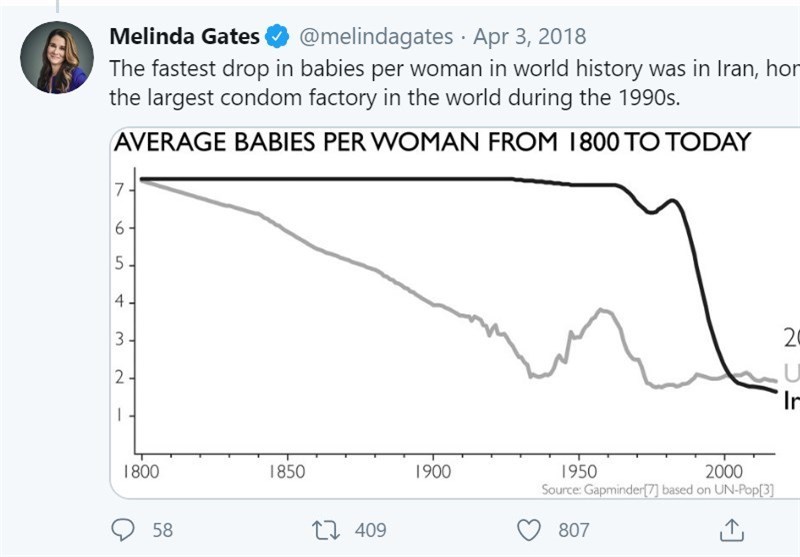Open Melinda Gates' profile photo
Image resolution: width=800 pixels, height=557 pixels.
click(57, 57)
